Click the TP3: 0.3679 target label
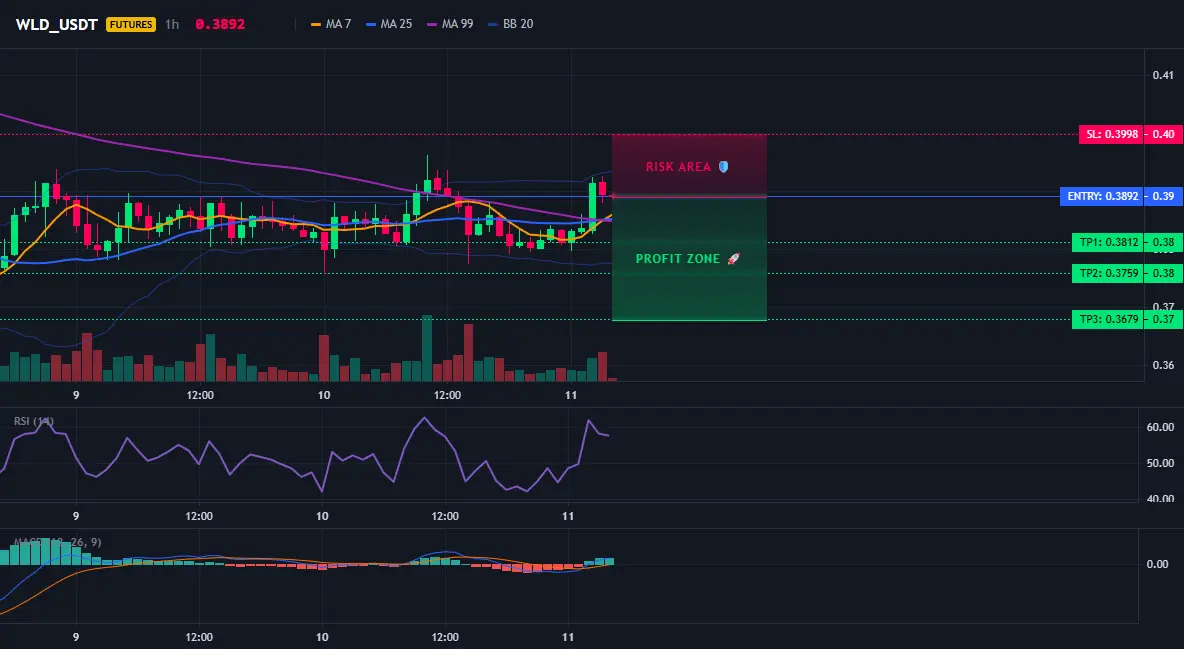 (1108, 320)
